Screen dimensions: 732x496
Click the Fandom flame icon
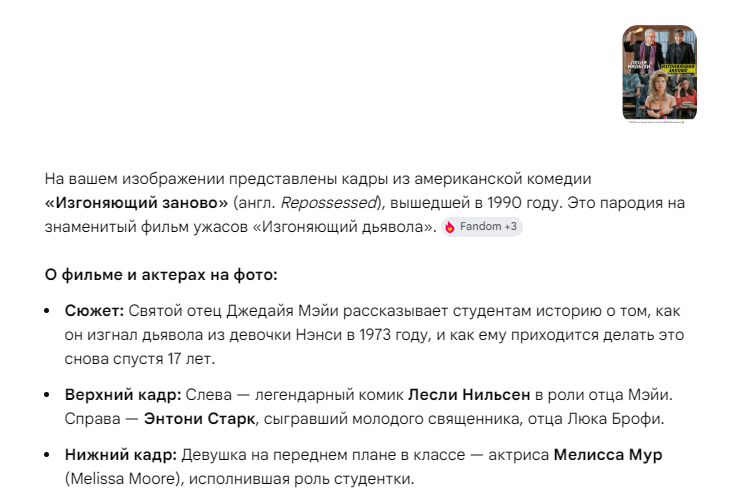(450, 227)
